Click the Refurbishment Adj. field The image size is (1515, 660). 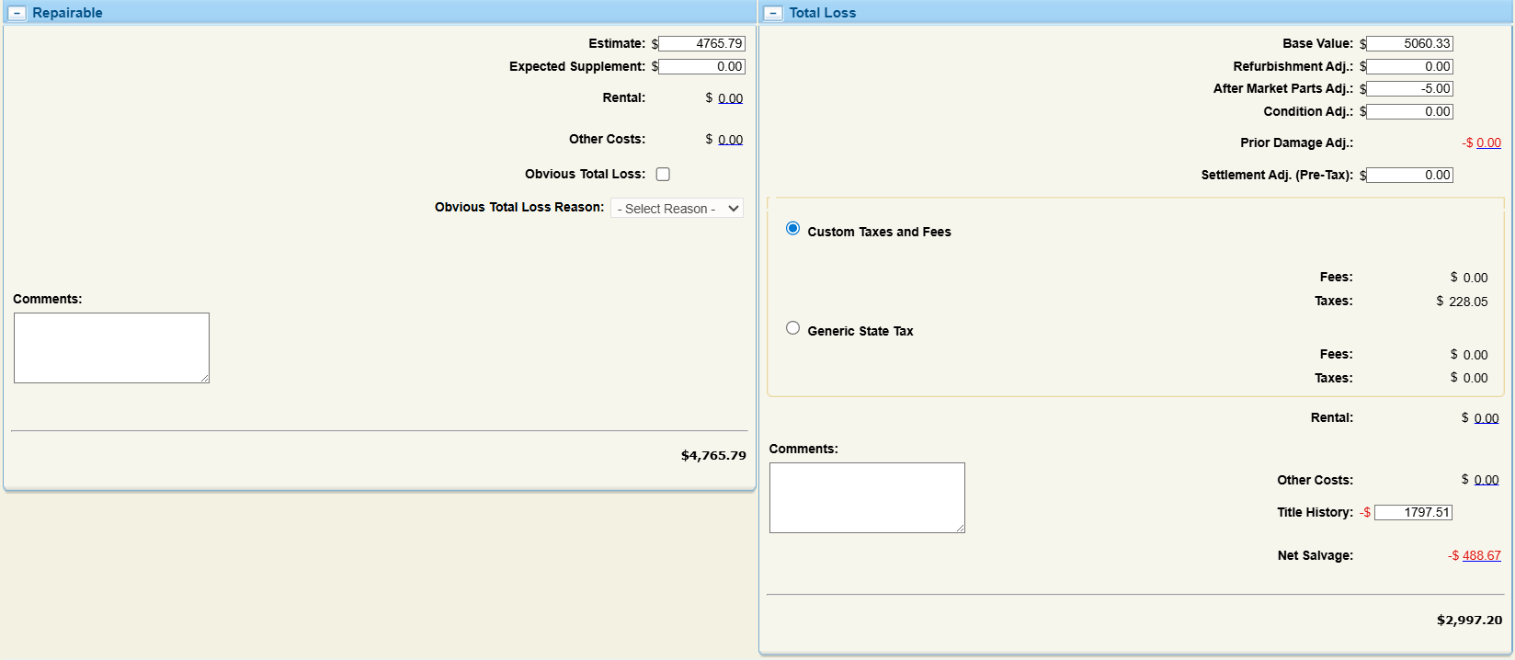[x=1409, y=67]
